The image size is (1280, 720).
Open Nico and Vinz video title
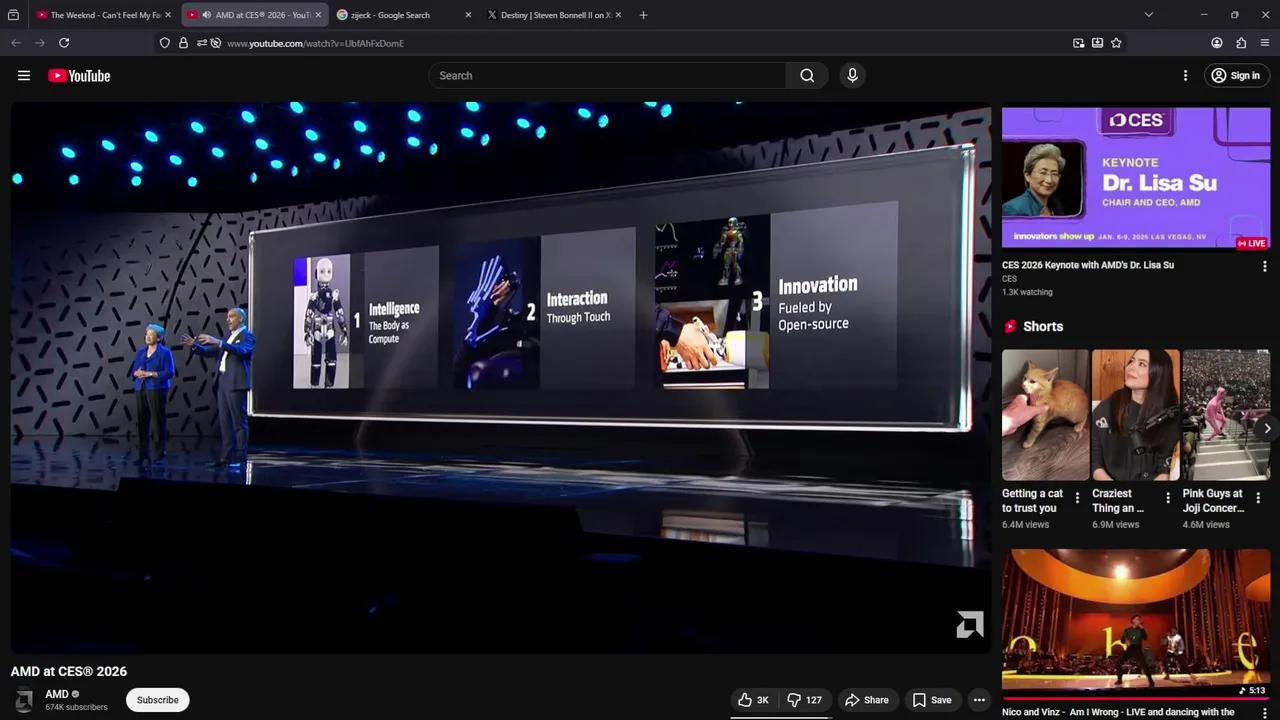[x=1118, y=712]
